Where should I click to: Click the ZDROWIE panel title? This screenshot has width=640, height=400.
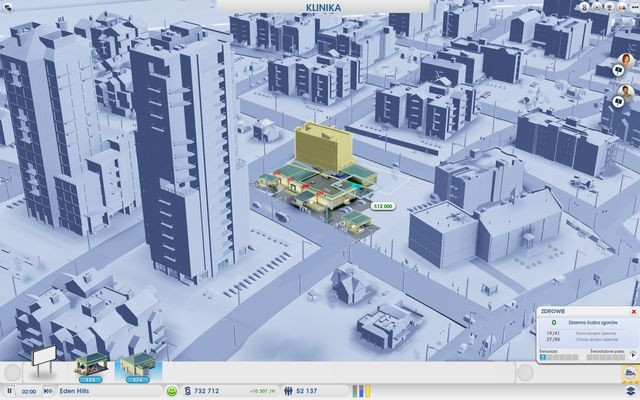point(553,311)
